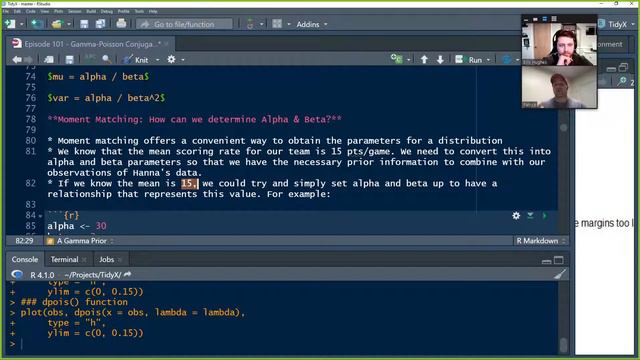Switch to the Jobs tab

(107, 259)
